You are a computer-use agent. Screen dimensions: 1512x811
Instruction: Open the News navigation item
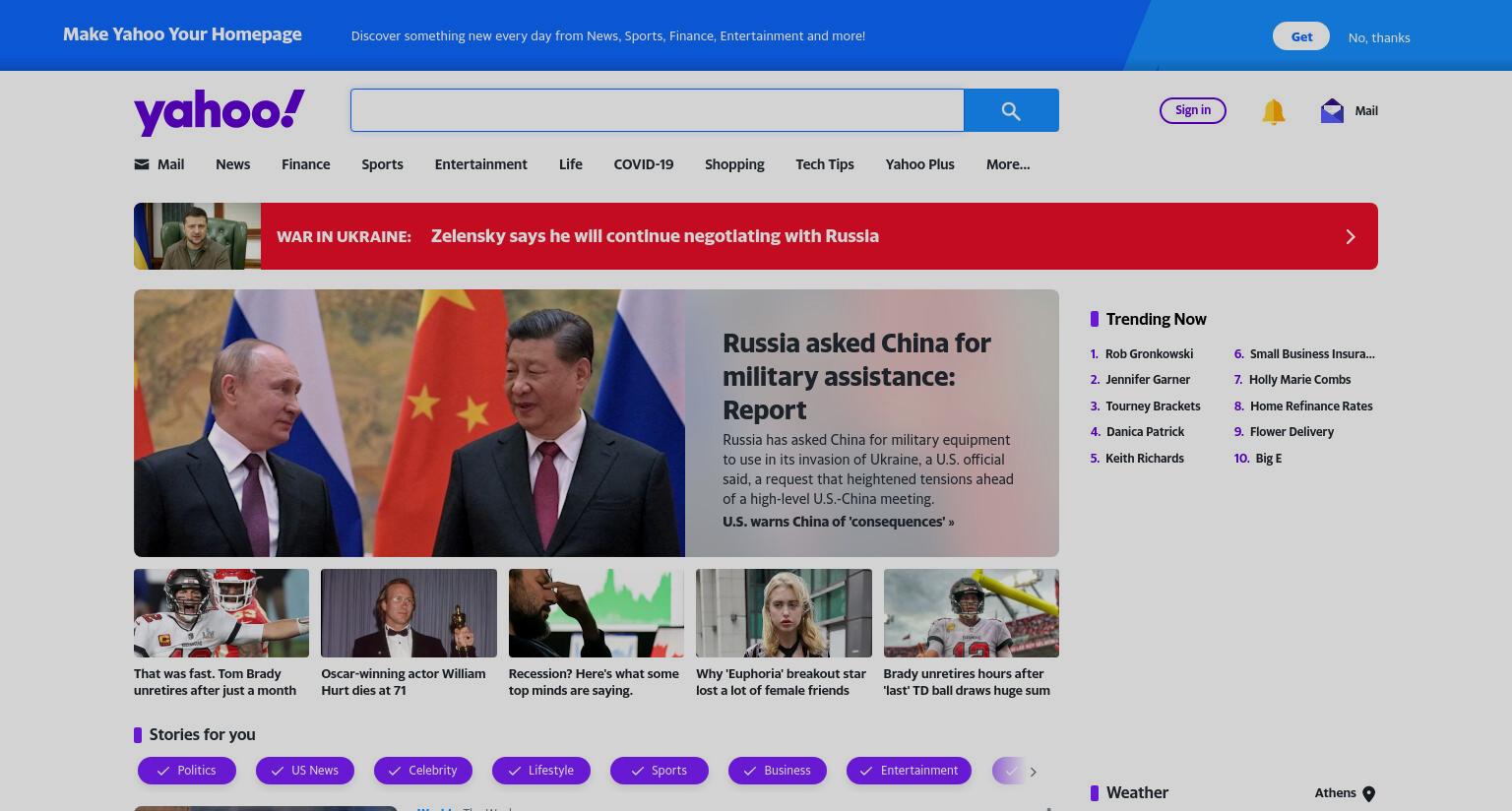(232, 164)
